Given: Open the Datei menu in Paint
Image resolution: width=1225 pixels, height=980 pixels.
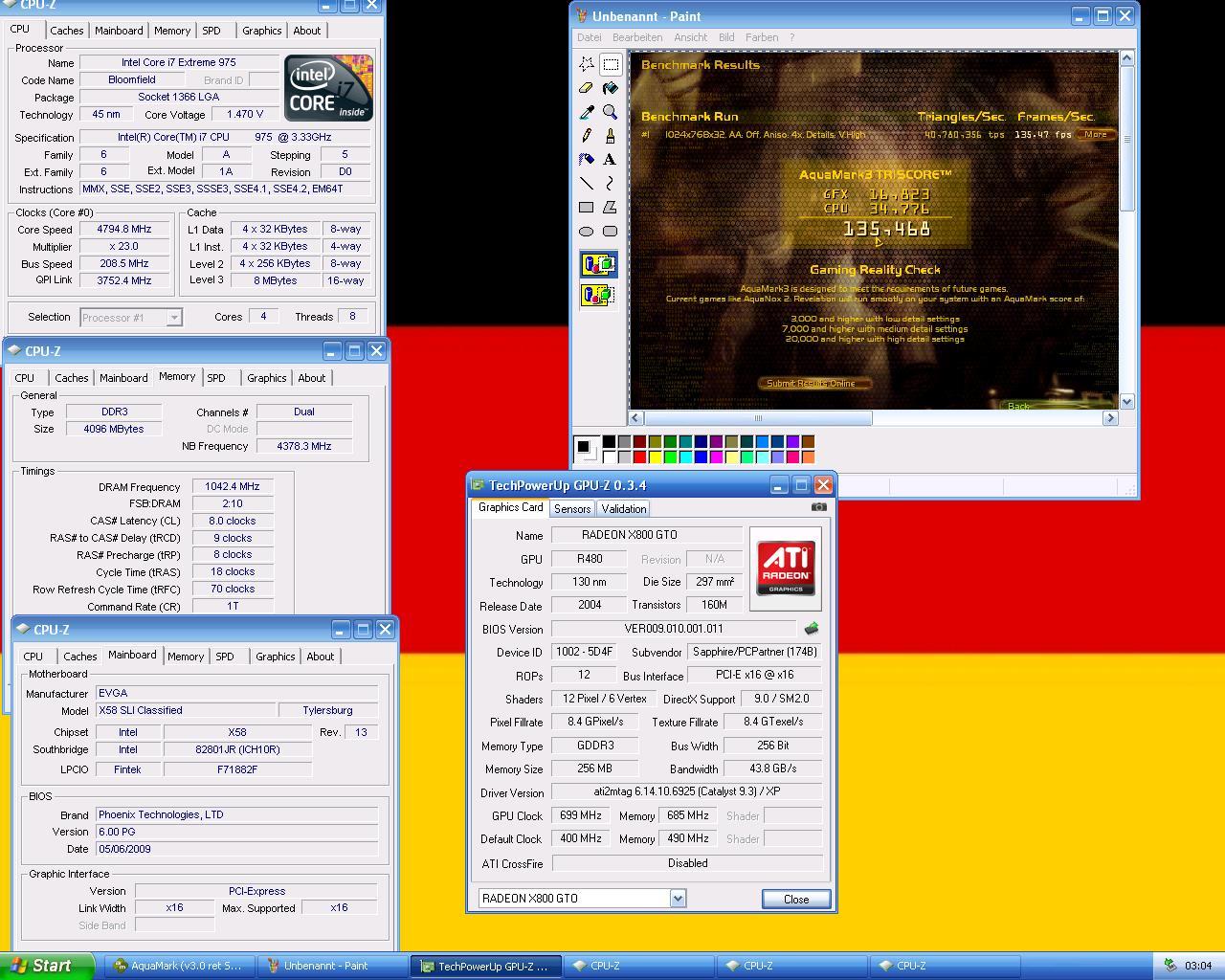Looking at the screenshot, I should (x=590, y=37).
